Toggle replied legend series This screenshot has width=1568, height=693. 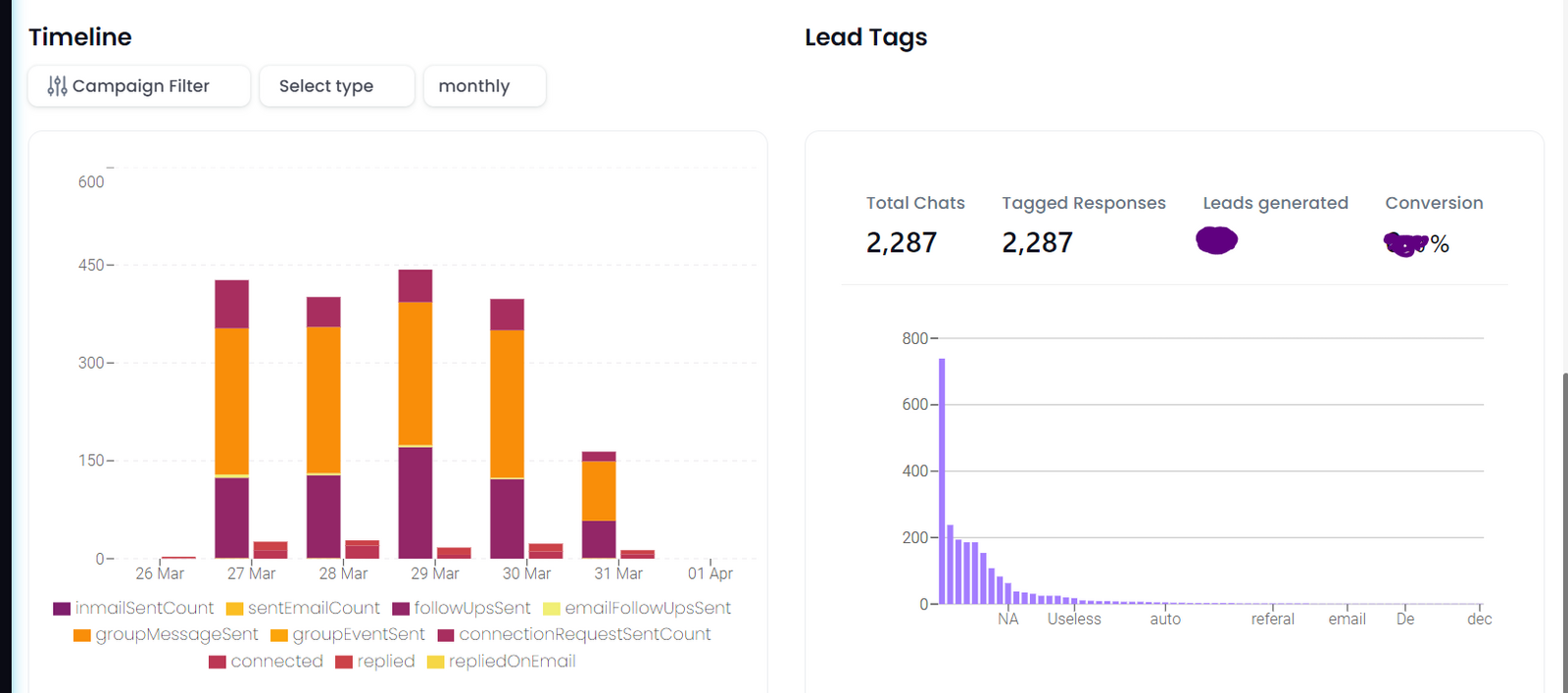[375, 662]
